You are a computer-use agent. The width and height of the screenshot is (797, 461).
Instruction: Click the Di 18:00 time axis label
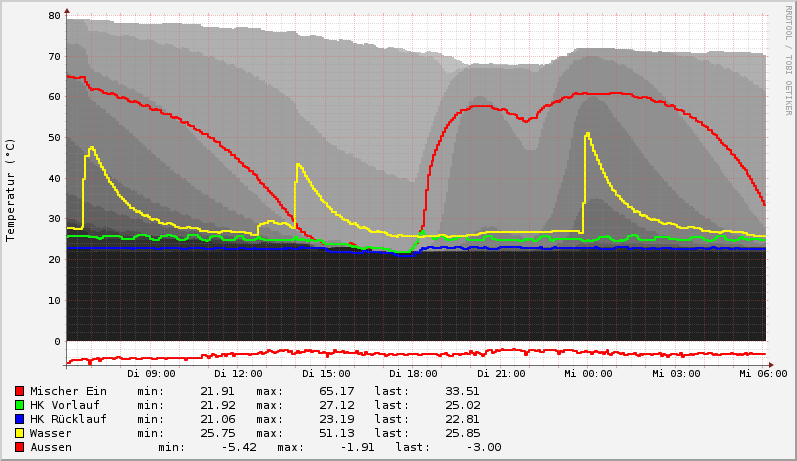tap(413, 373)
